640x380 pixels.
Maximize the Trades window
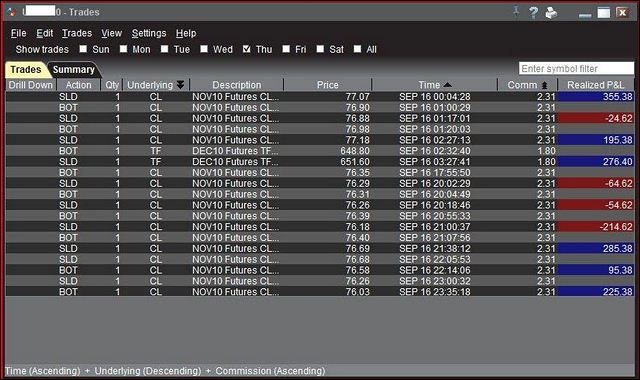pos(604,13)
